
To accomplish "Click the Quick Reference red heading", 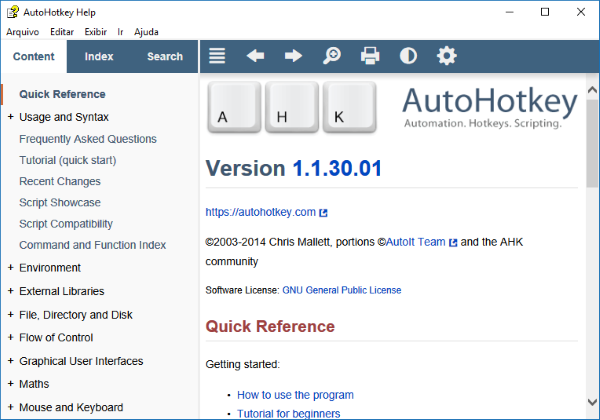I will click(270, 326).
